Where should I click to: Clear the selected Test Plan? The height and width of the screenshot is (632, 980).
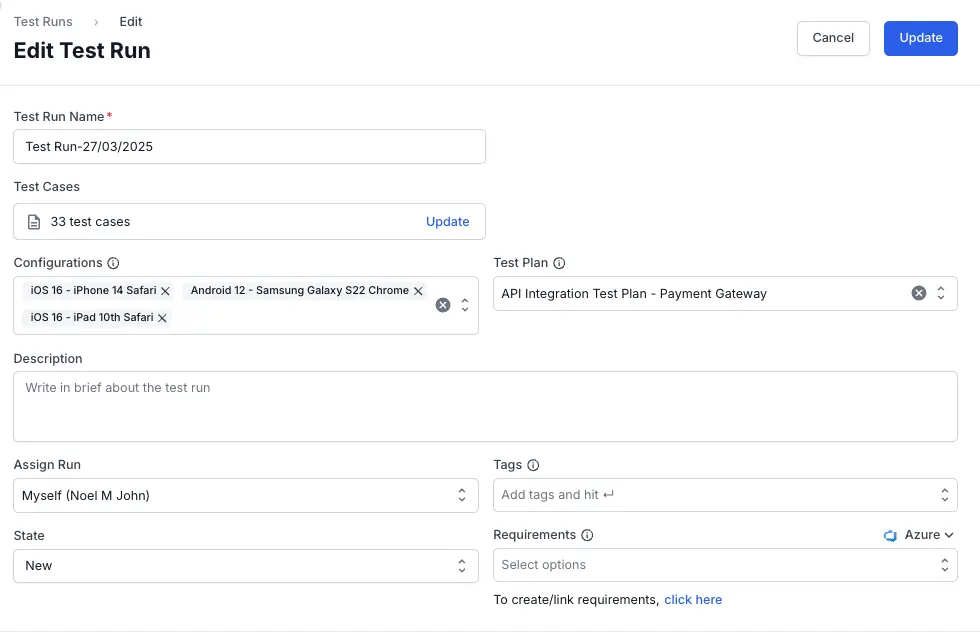(x=918, y=293)
